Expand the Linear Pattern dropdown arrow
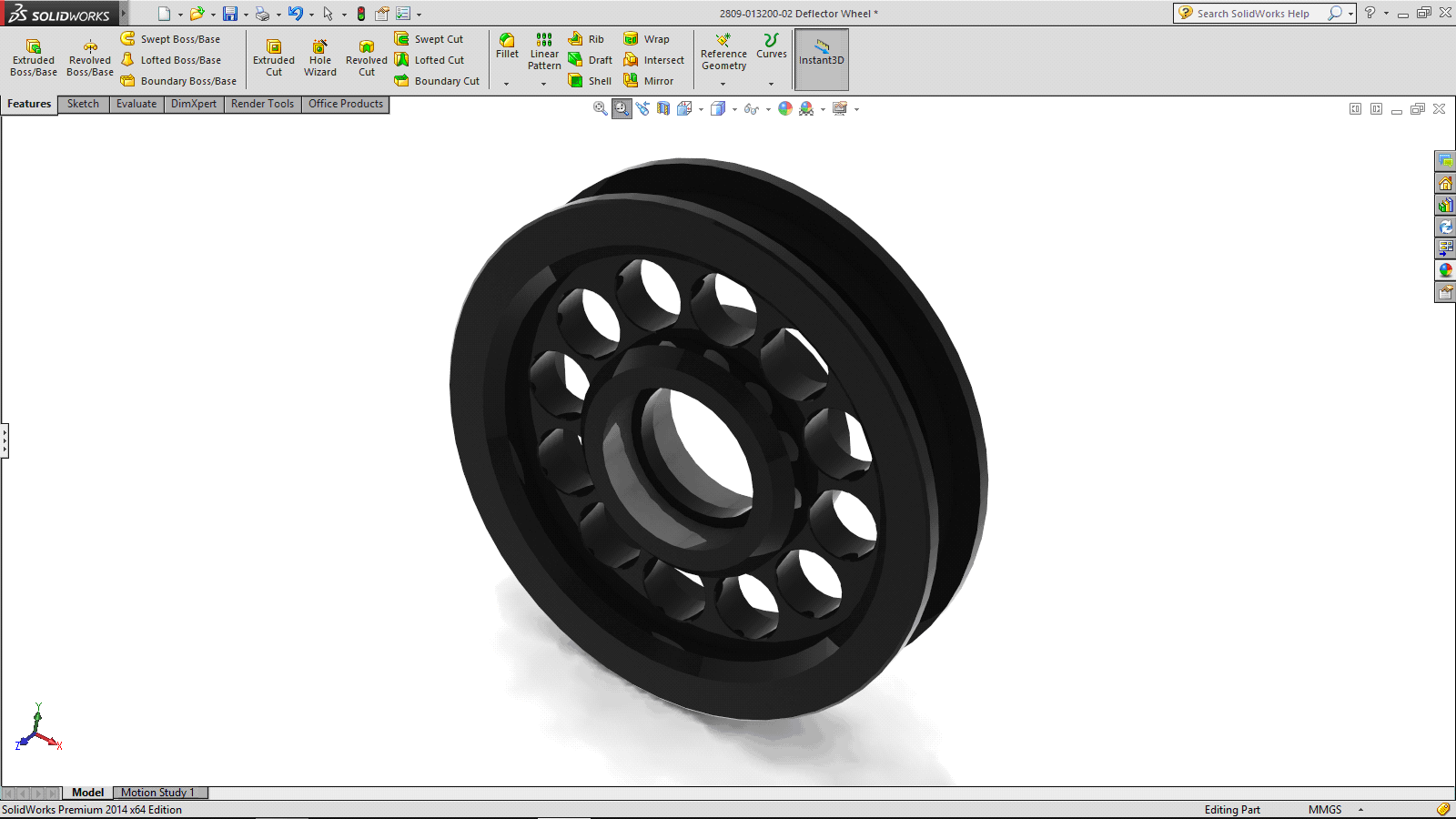 pos(544,84)
